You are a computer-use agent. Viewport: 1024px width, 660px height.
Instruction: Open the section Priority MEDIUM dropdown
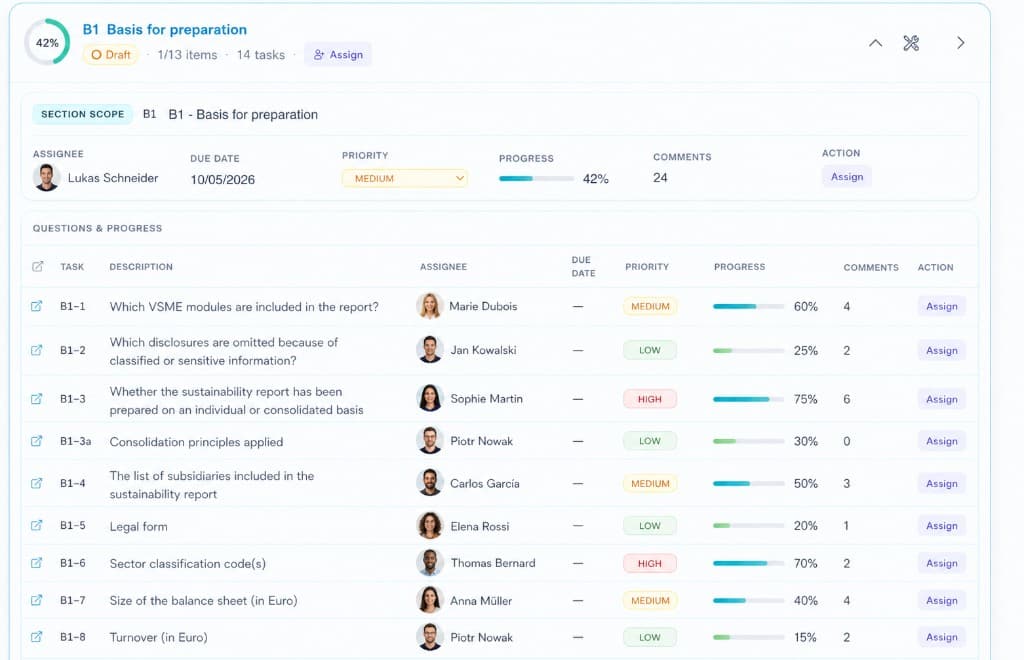click(404, 178)
